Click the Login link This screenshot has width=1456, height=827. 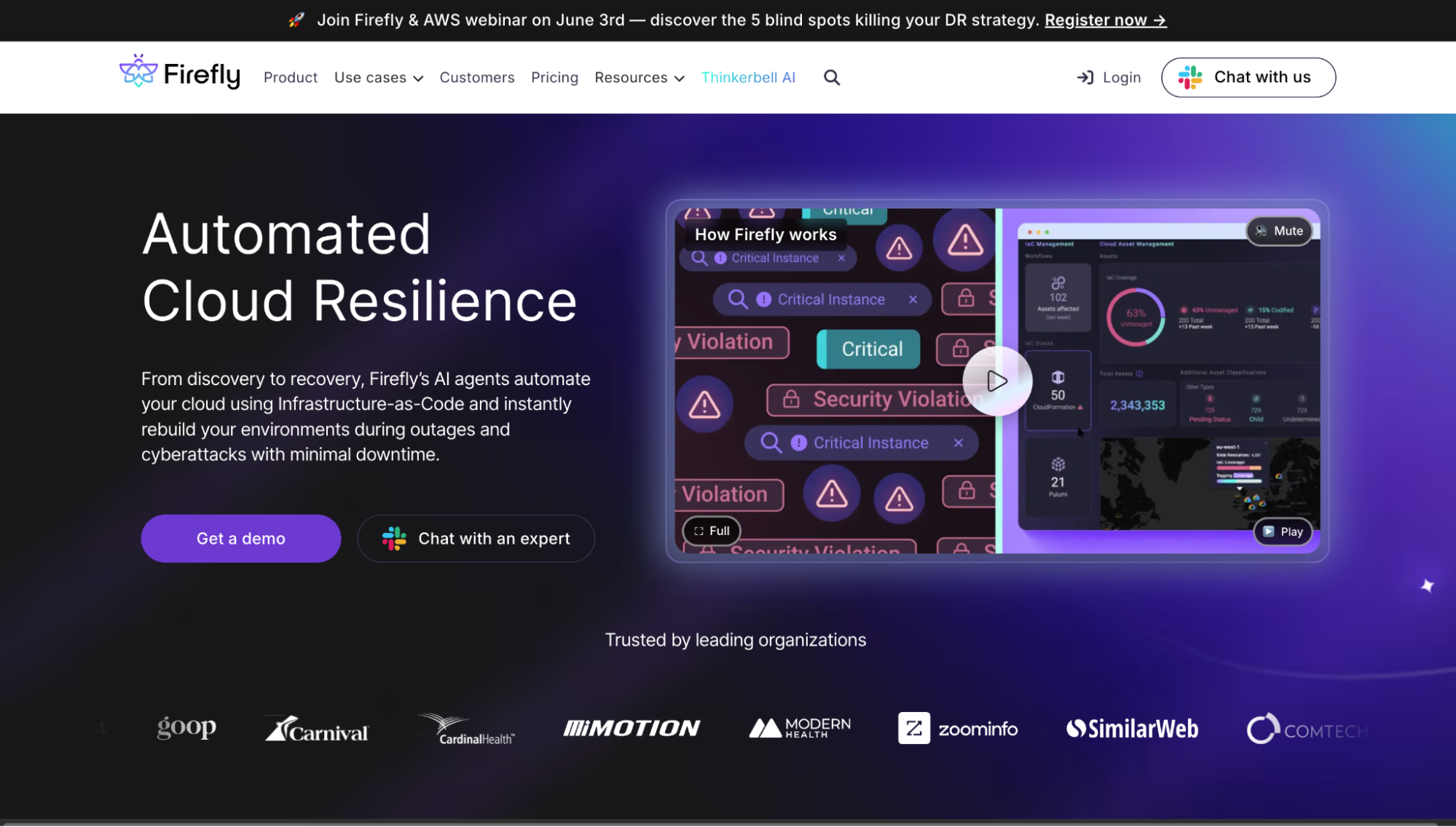1109,77
